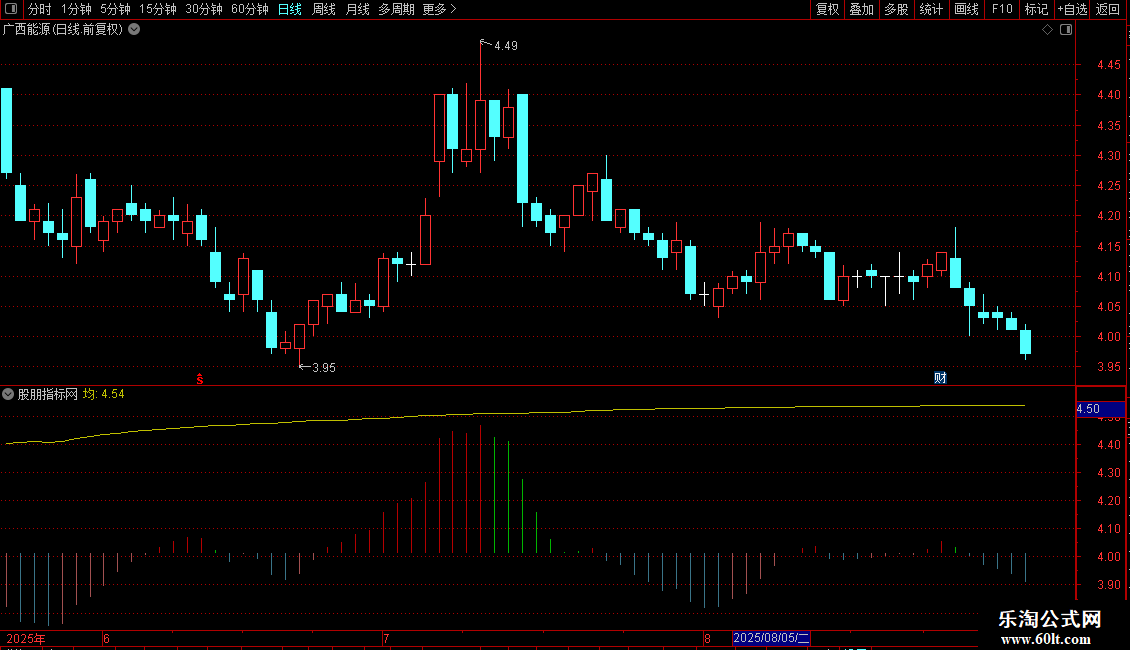1130x650 pixels.
Task: Click the 财 financial report marker
Action: pyautogui.click(x=940, y=378)
